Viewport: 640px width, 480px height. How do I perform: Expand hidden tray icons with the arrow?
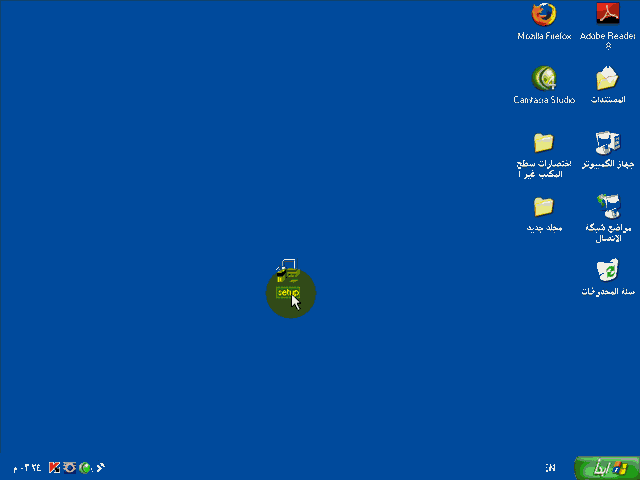tap(101, 467)
